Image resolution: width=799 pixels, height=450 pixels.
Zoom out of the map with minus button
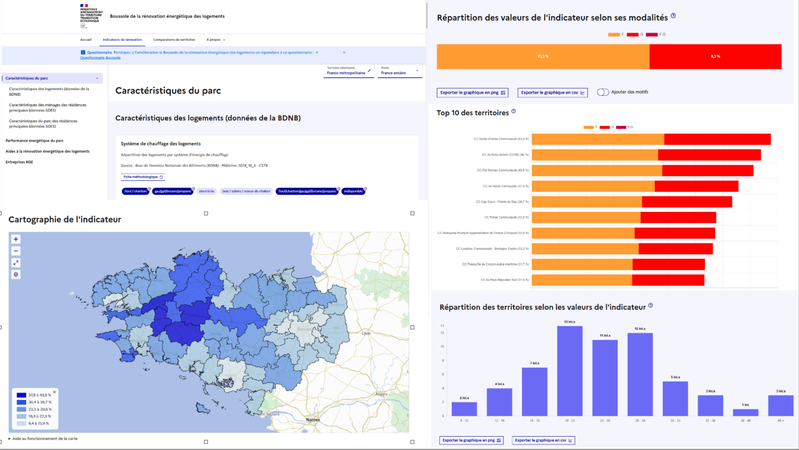[16, 251]
